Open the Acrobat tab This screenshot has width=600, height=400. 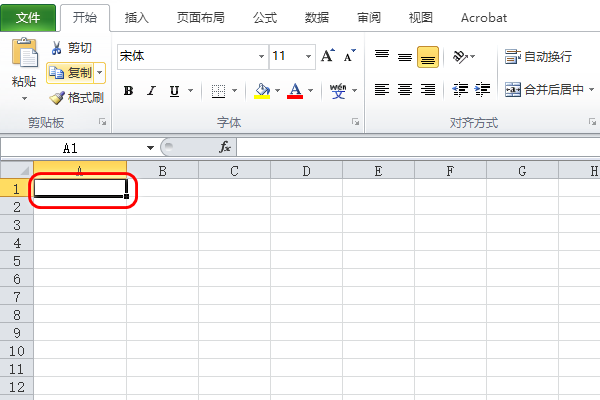tap(484, 18)
